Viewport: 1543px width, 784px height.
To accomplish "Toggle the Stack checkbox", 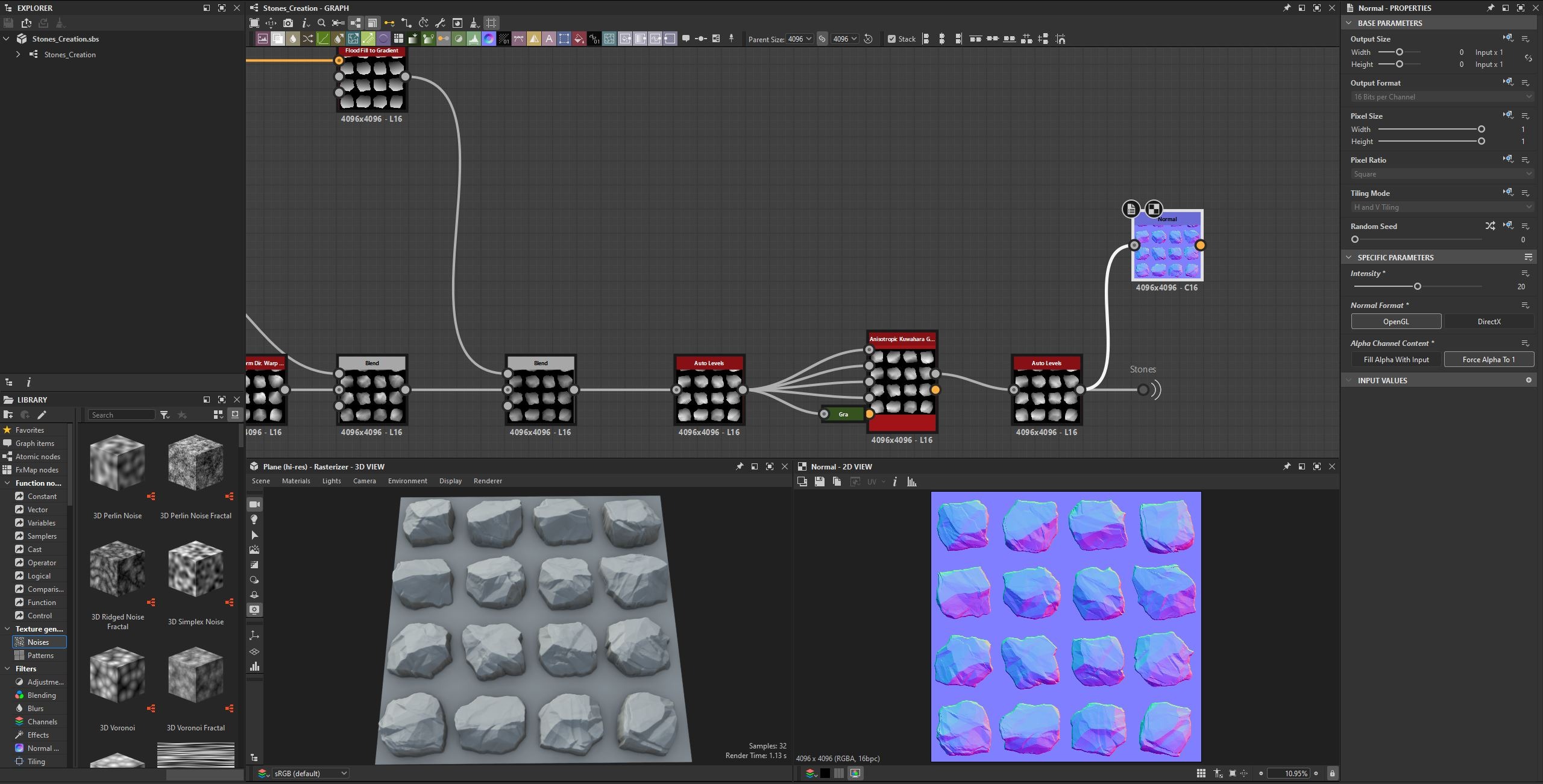I will (891, 39).
